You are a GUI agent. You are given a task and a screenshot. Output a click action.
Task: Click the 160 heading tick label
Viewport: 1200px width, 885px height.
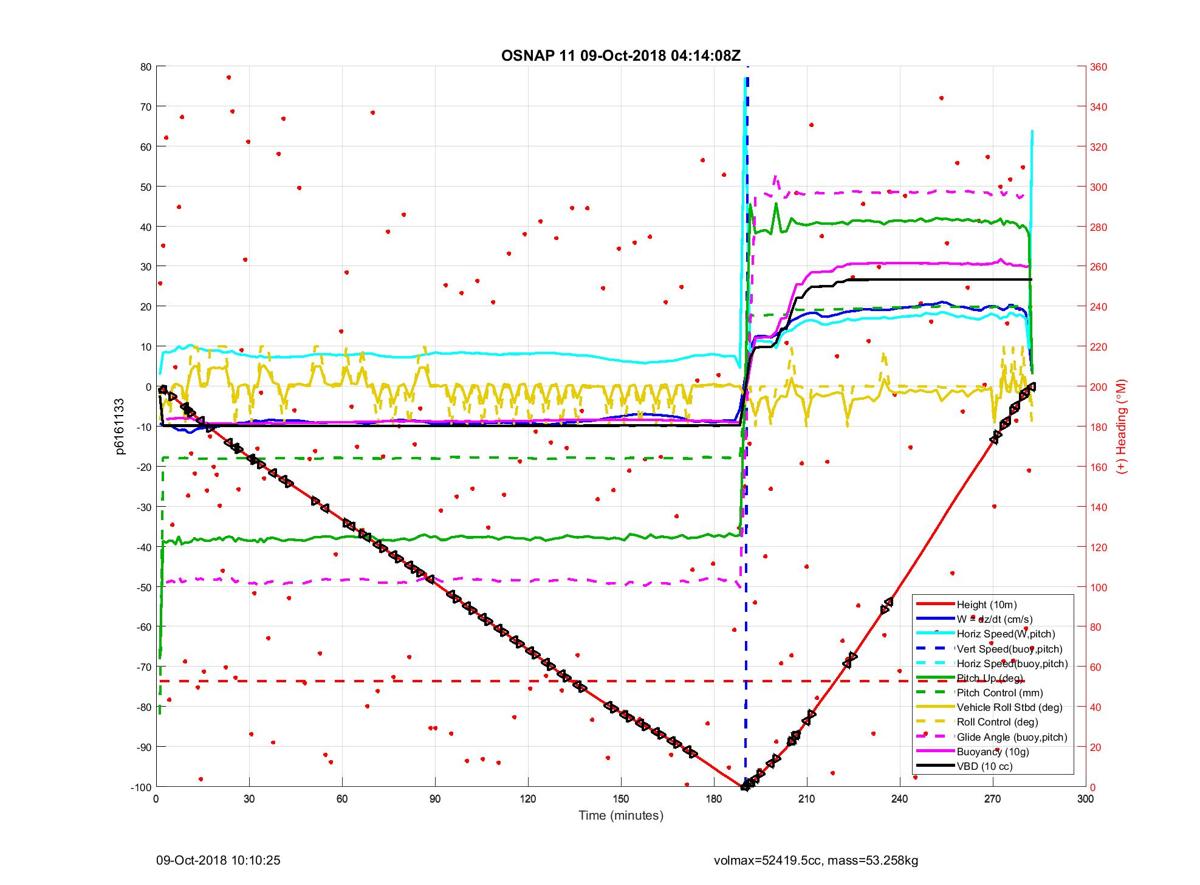click(1099, 467)
